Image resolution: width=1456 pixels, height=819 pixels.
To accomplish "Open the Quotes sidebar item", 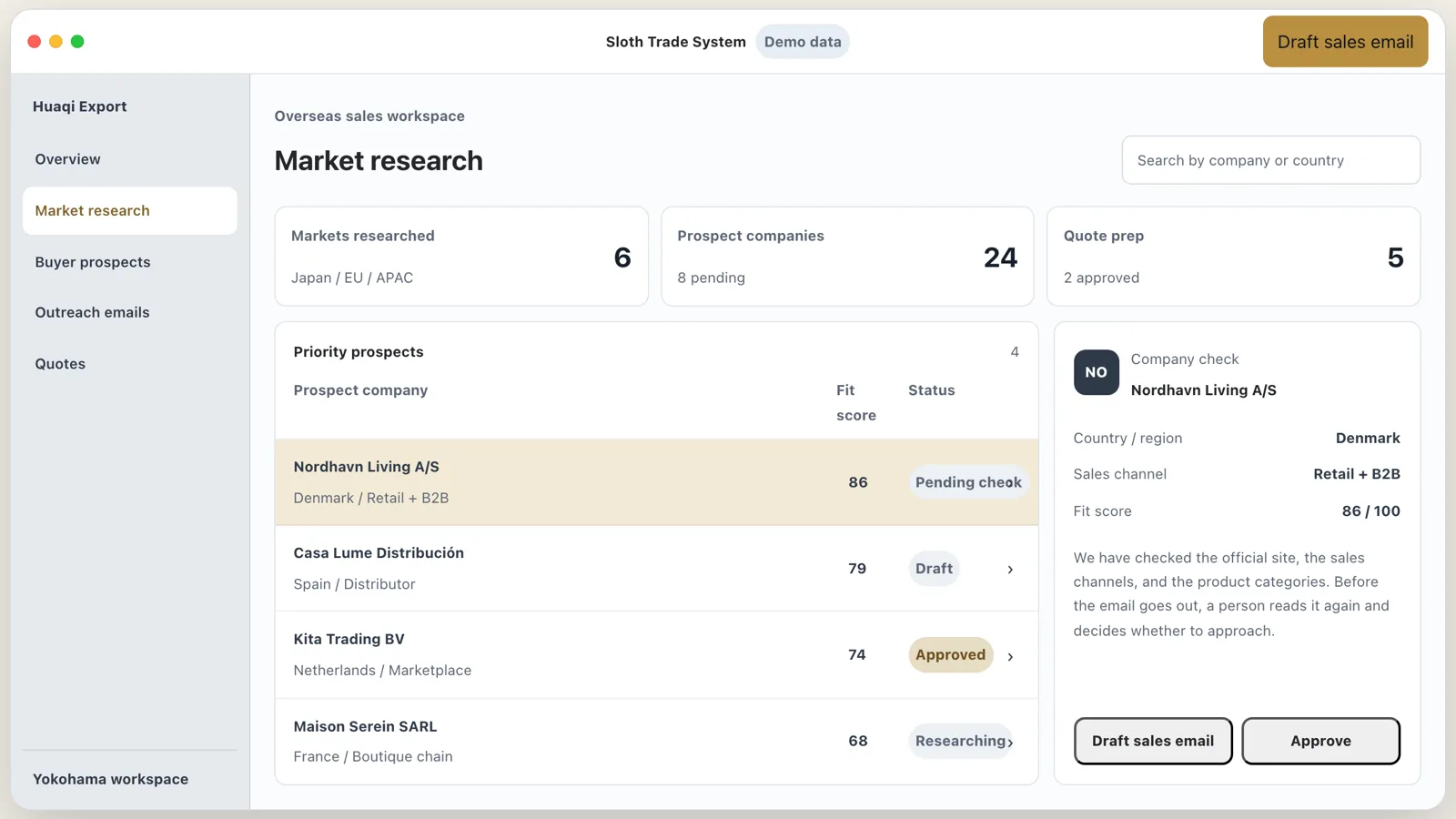I will [x=130, y=364].
